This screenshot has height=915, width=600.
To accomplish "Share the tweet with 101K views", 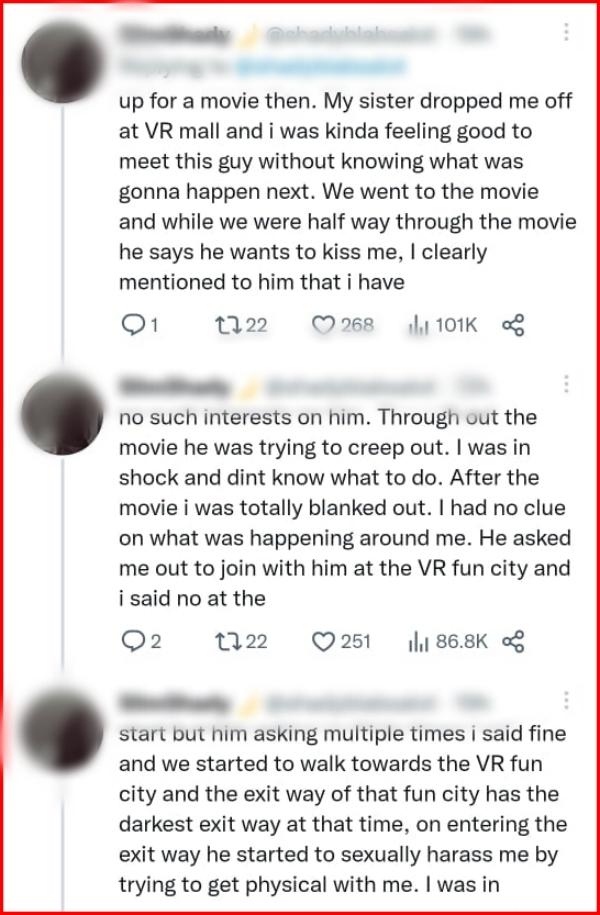I will (513, 324).
